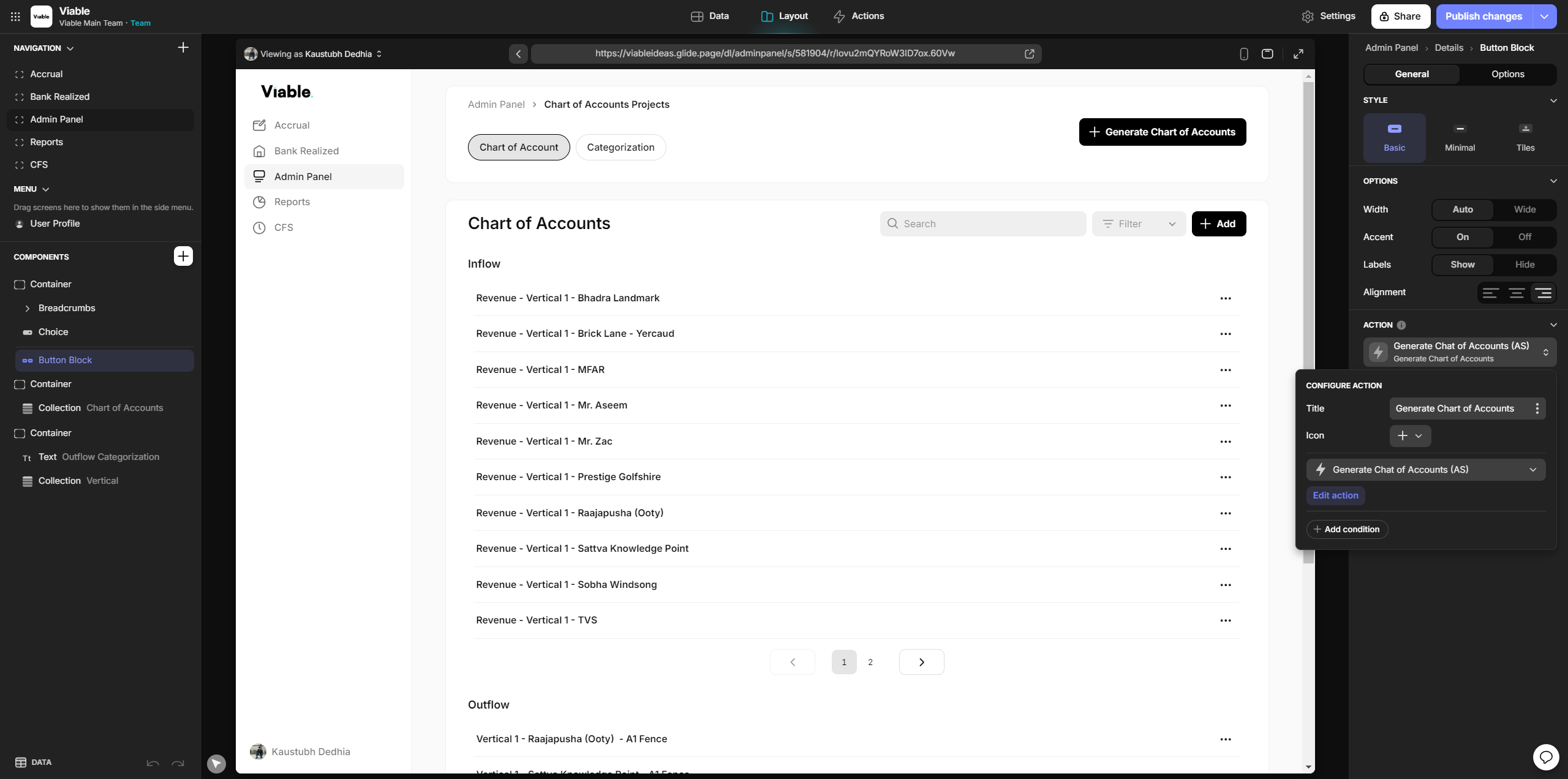
Task: Turn Accent Off
Action: (1525, 237)
